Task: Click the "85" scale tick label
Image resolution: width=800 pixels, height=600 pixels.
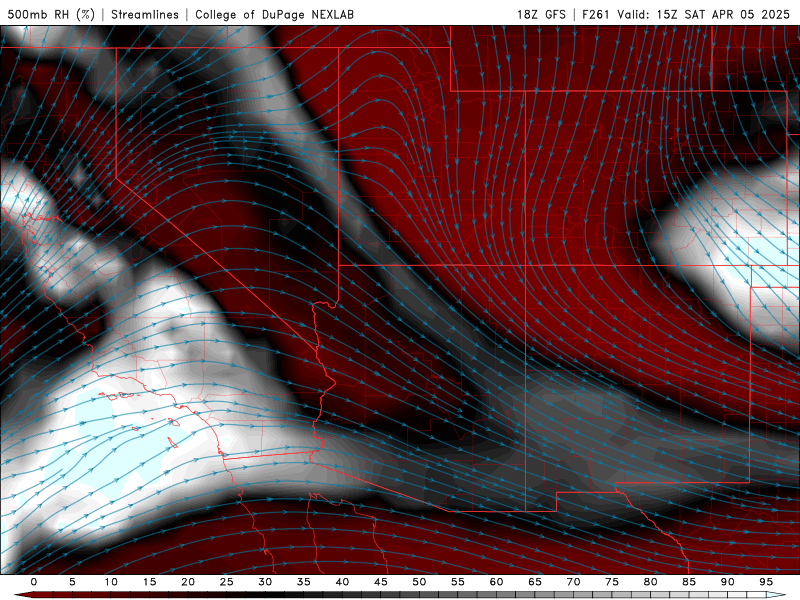Action: 689,582
